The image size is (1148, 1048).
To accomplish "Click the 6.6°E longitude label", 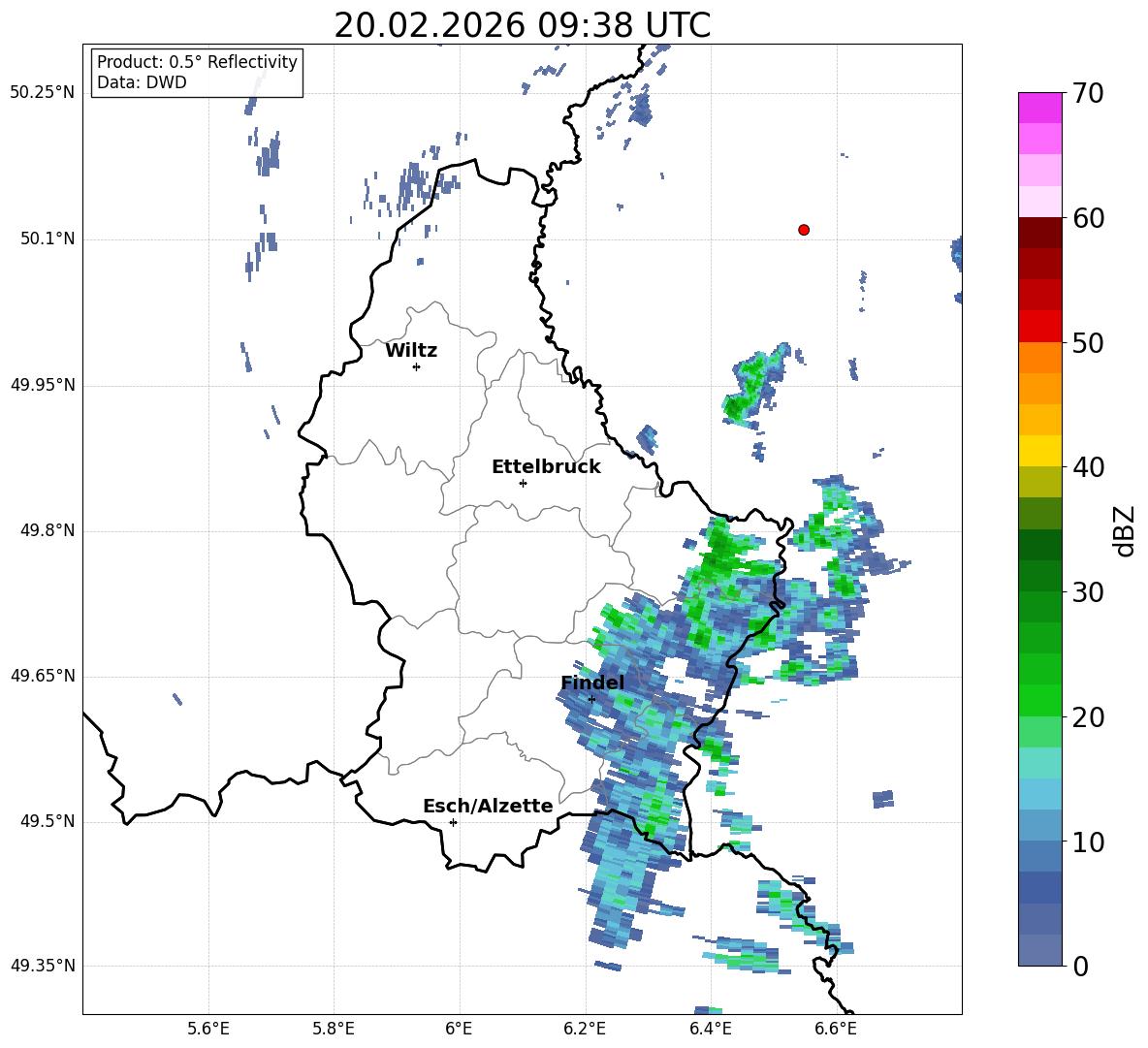I will click(836, 1030).
